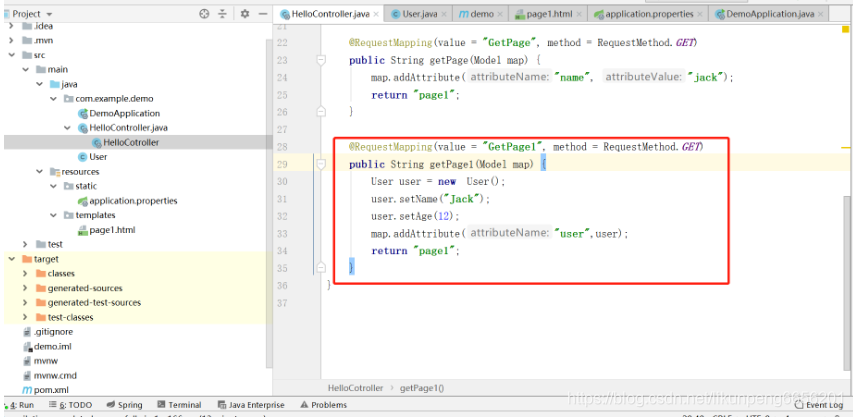The width and height of the screenshot is (853, 417).
Task: Collapse the static folder
Action: pos(53,186)
